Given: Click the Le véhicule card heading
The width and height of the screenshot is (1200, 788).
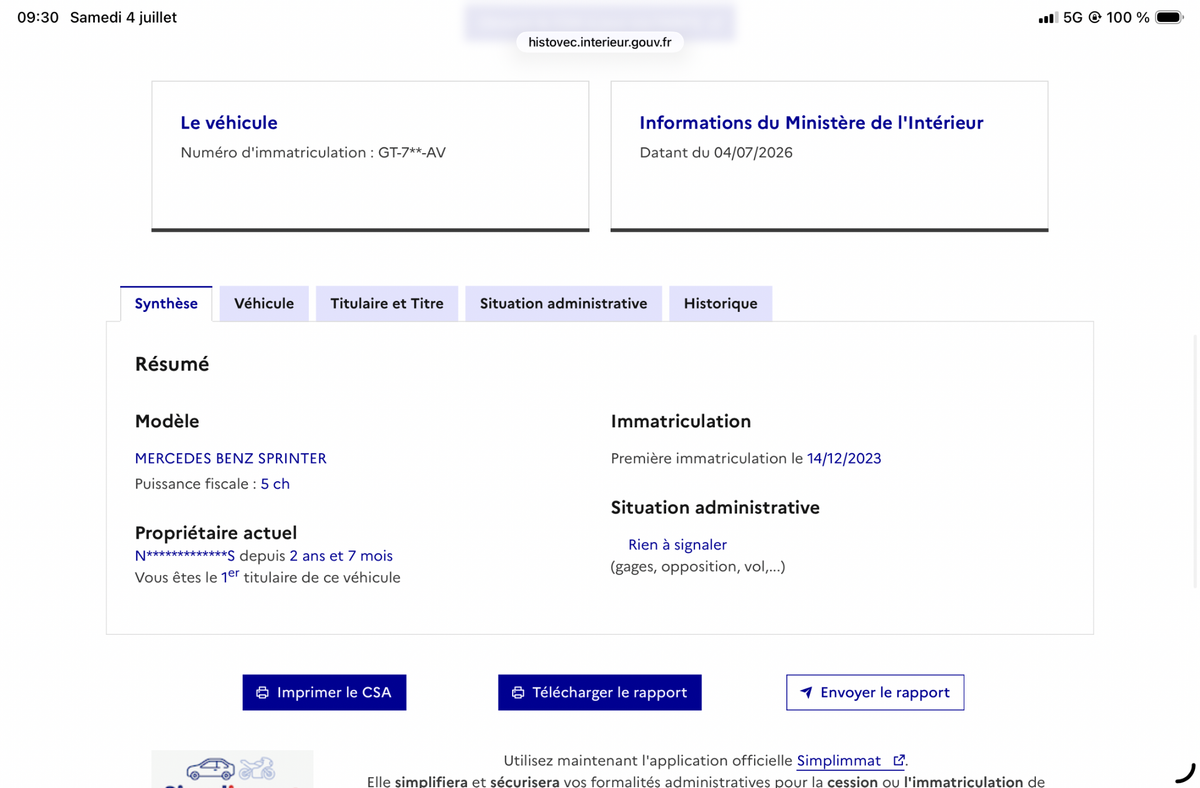Looking at the screenshot, I should 229,123.
